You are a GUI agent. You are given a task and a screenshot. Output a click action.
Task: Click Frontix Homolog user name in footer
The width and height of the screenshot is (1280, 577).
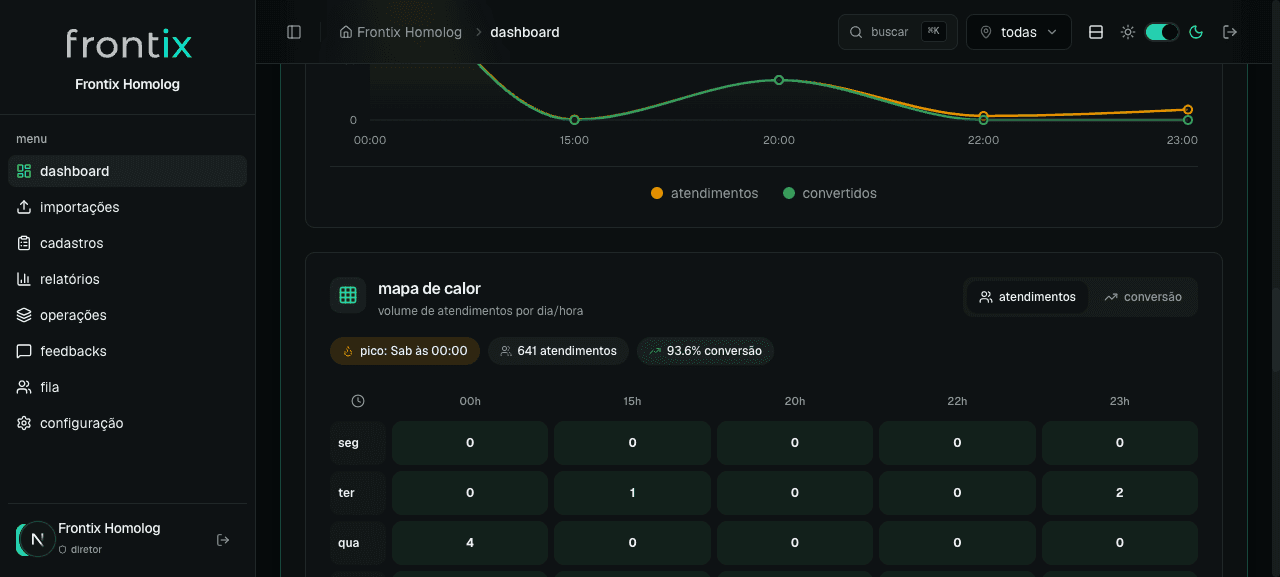pos(109,528)
